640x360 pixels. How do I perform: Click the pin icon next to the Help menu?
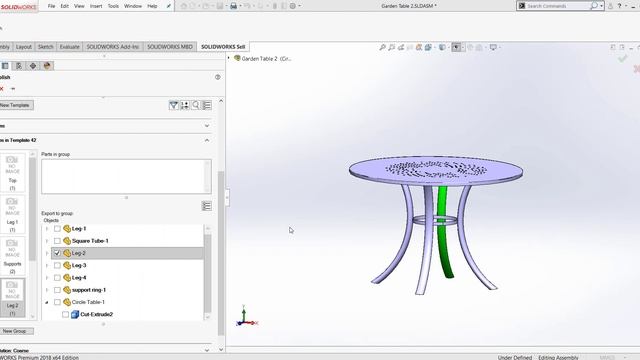(169, 6)
